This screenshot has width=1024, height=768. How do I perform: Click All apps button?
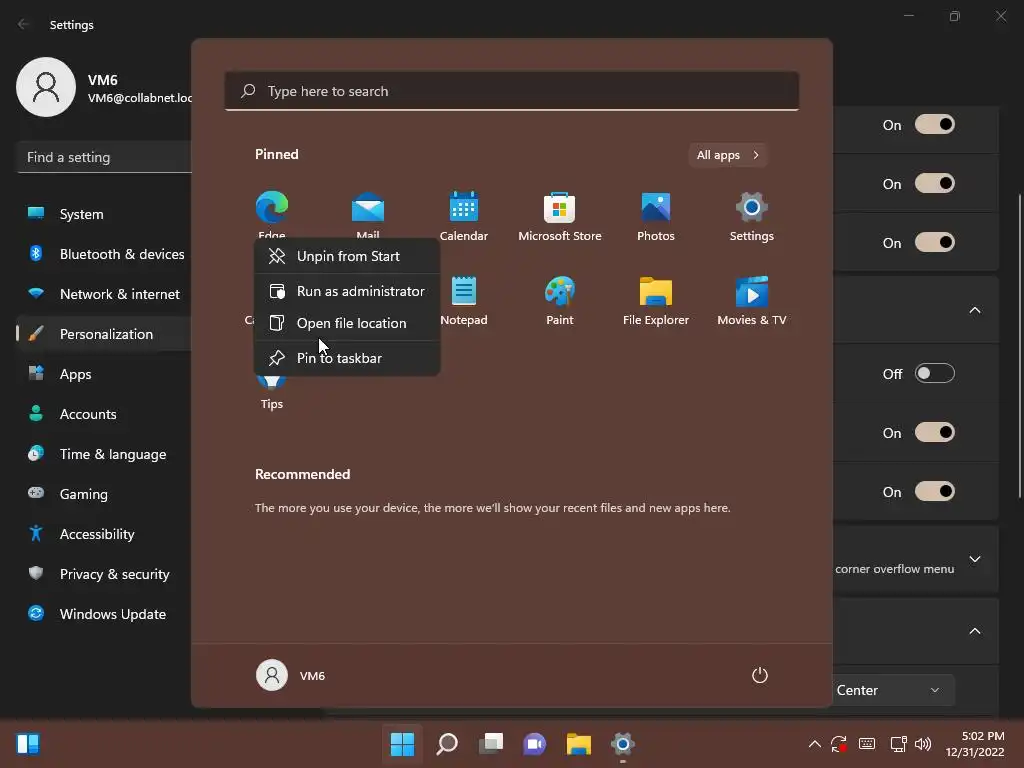(728, 155)
